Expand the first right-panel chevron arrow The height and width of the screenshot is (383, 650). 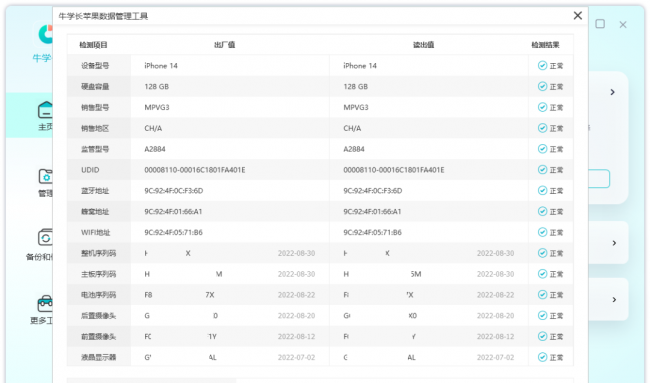[x=612, y=92]
